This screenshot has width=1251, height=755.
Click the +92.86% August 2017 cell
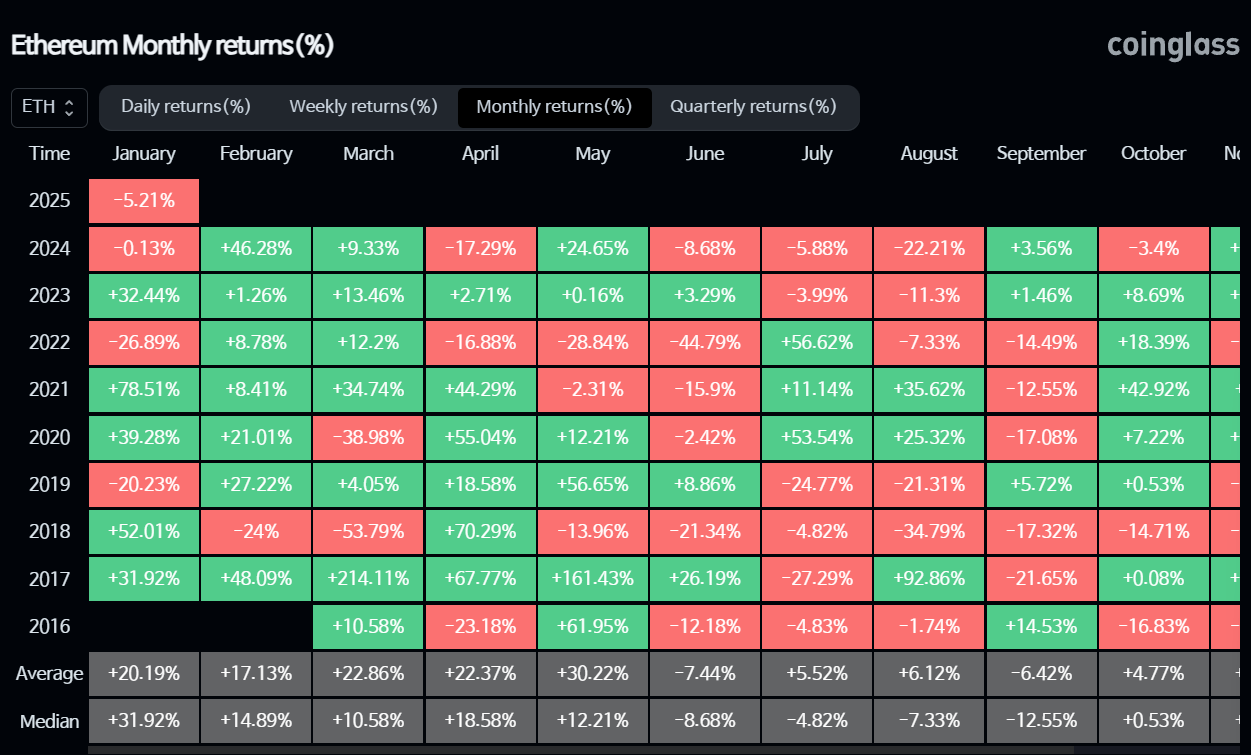pyautogui.click(x=929, y=579)
